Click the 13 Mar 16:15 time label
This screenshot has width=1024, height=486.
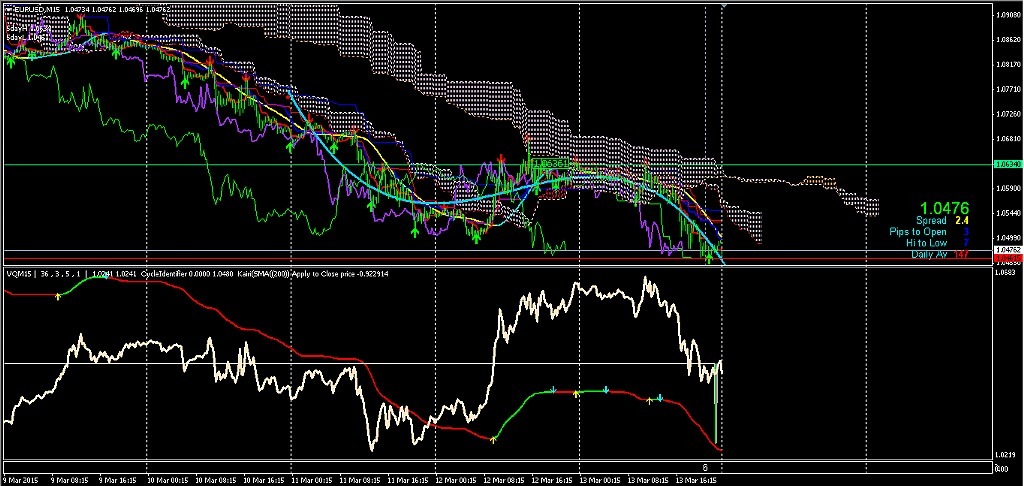(x=695, y=480)
